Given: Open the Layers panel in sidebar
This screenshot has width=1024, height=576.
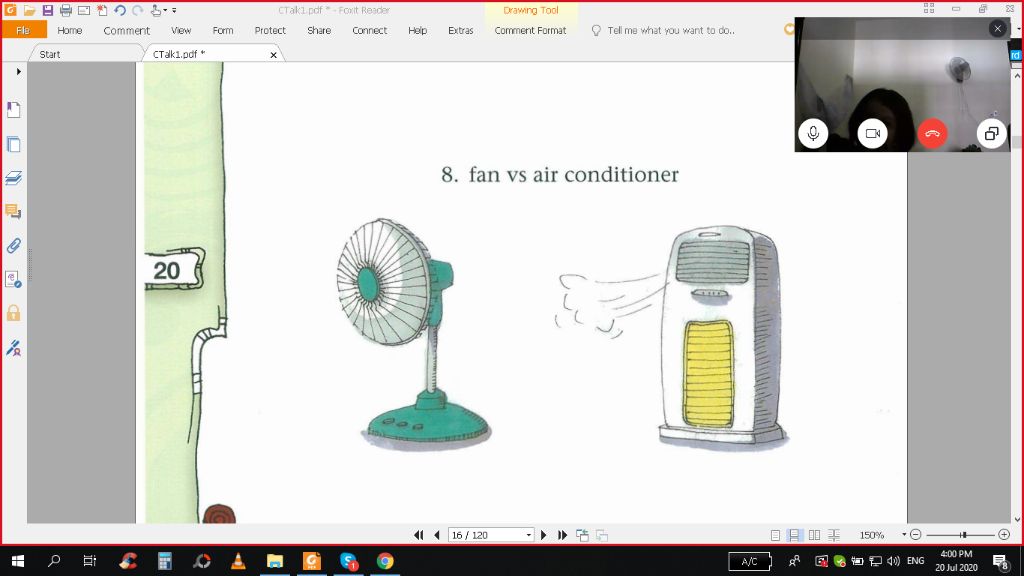Looking at the screenshot, I should pyautogui.click(x=13, y=178).
